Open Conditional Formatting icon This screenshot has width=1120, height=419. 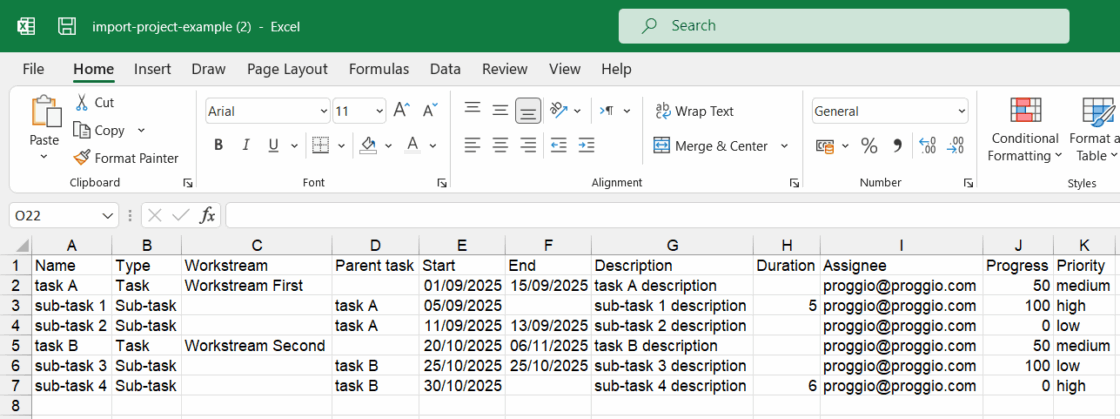pyautogui.click(x=1025, y=111)
